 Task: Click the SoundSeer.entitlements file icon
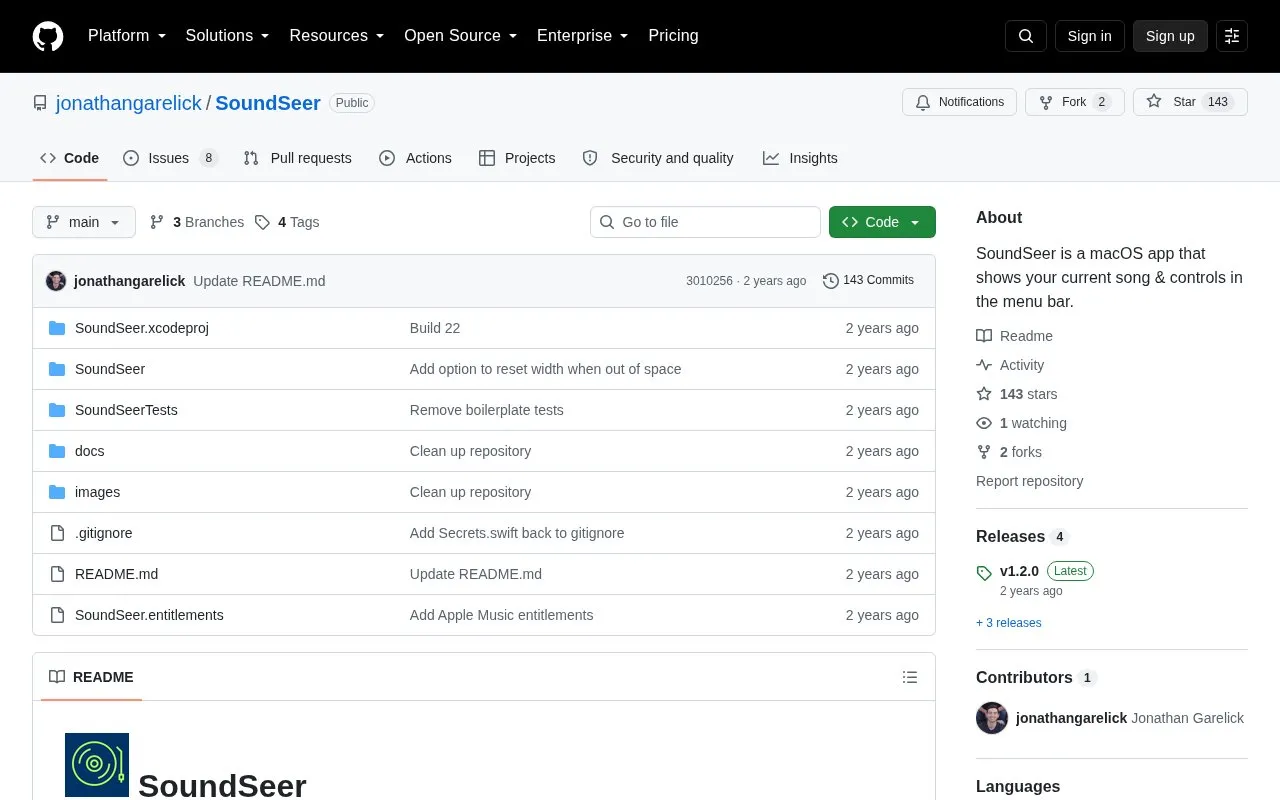(57, 615)
